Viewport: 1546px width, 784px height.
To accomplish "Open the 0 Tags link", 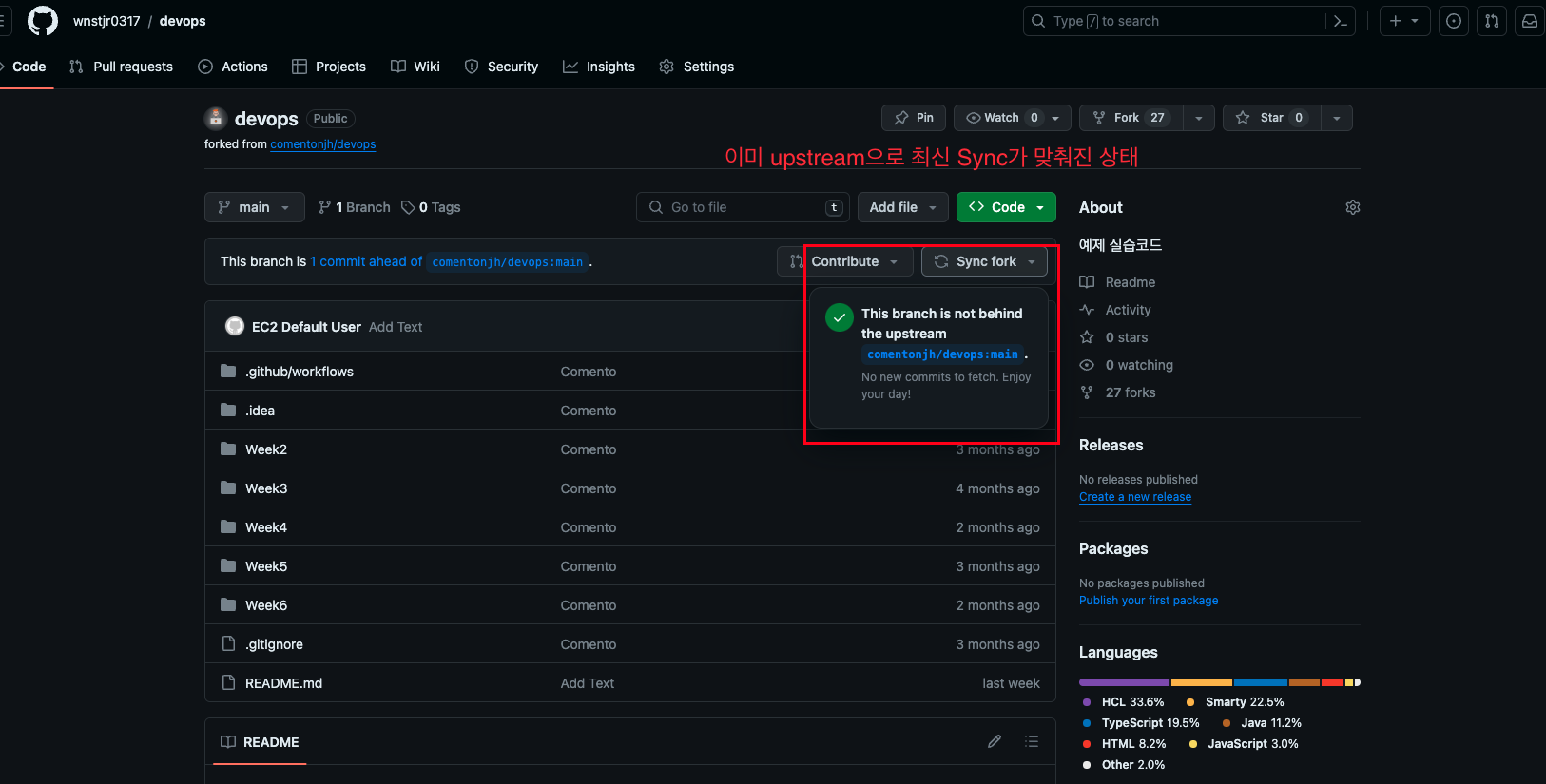I will click(431, 207).
